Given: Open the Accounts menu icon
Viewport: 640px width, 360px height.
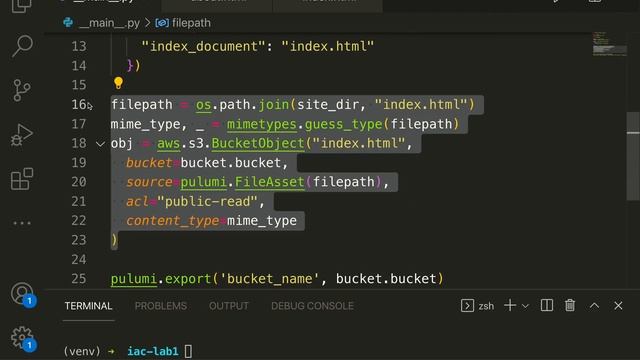Looking at the screenshot, I should [x=22, y=293].
